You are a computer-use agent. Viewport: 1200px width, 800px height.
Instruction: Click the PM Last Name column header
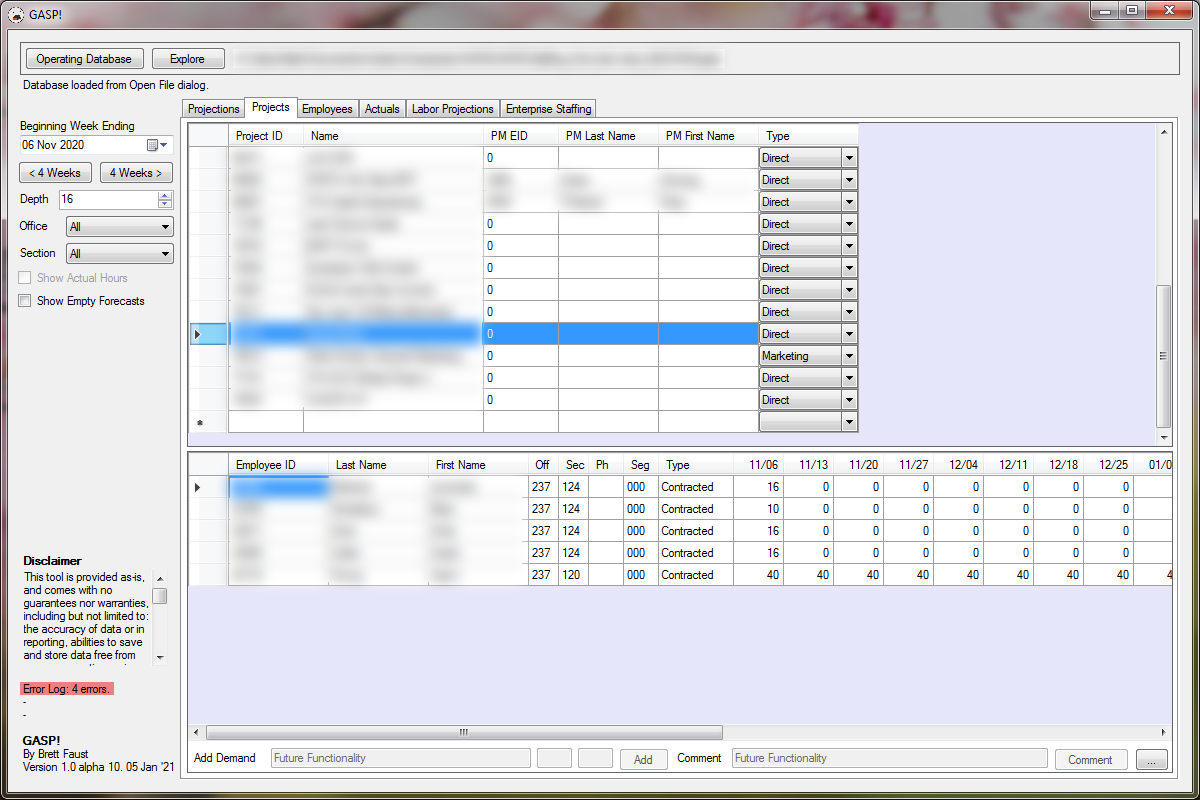click(608, 136)
